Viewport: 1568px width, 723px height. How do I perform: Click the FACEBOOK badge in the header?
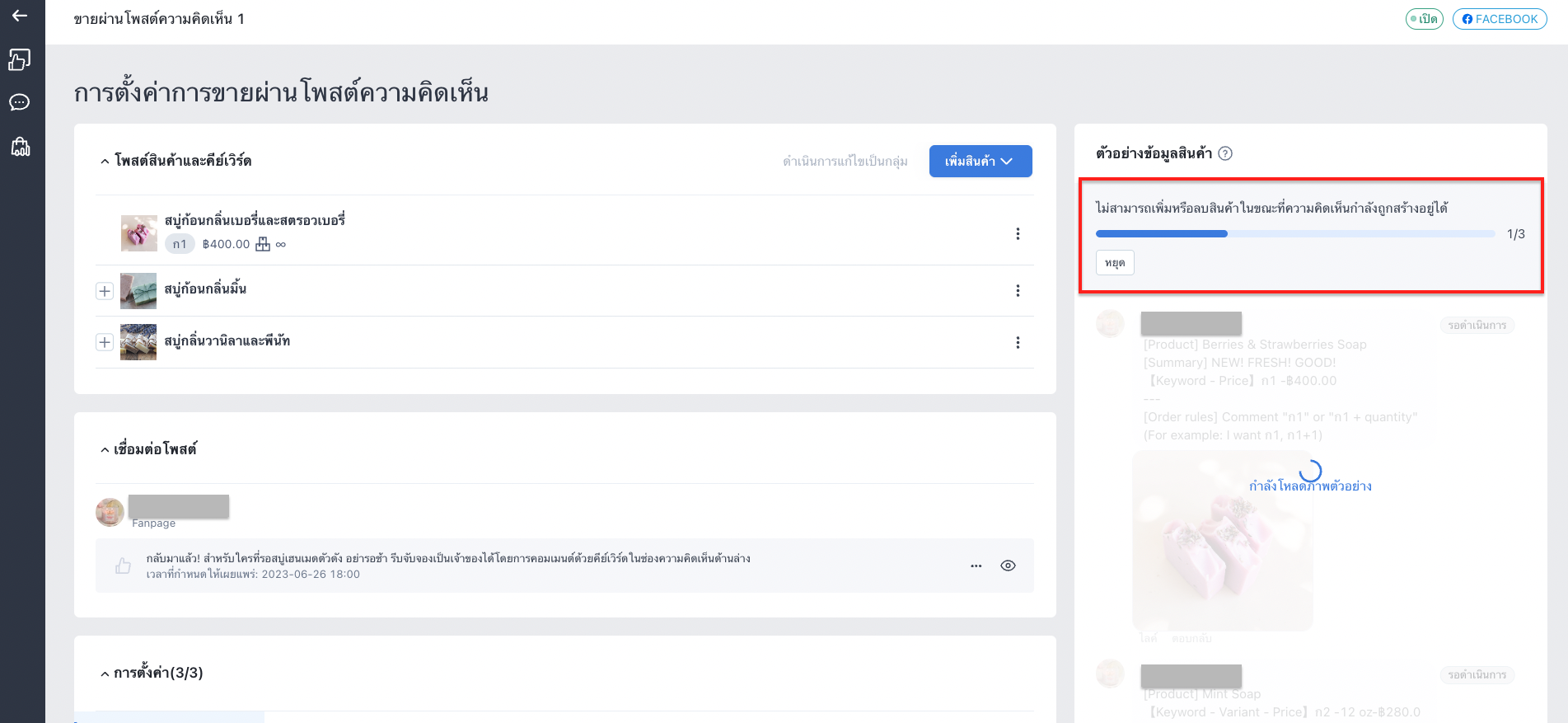click(1500, 19)
